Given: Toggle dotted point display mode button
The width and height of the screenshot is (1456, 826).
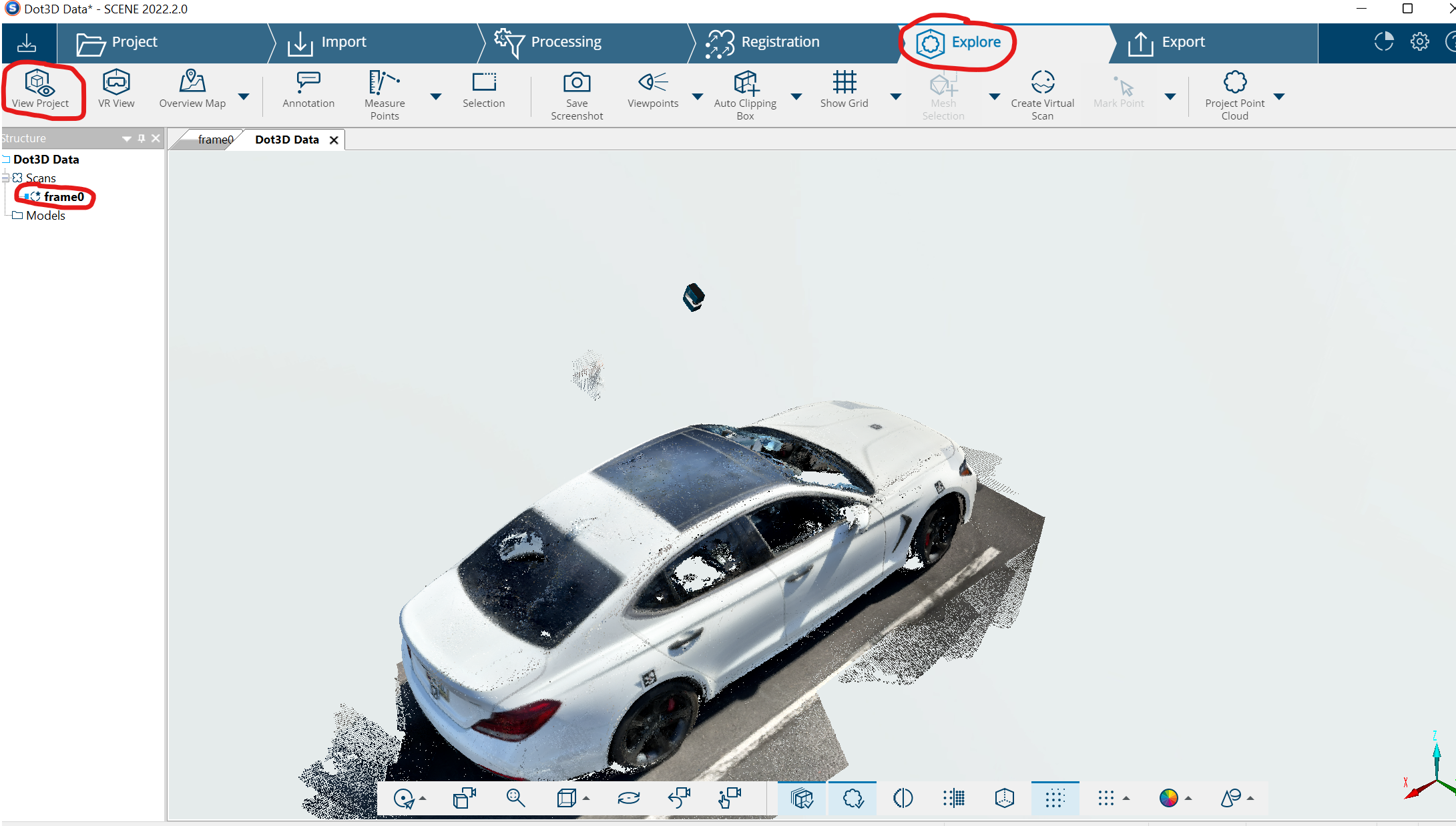Looking at the screenshot, I should click(x=1054, y=798).
